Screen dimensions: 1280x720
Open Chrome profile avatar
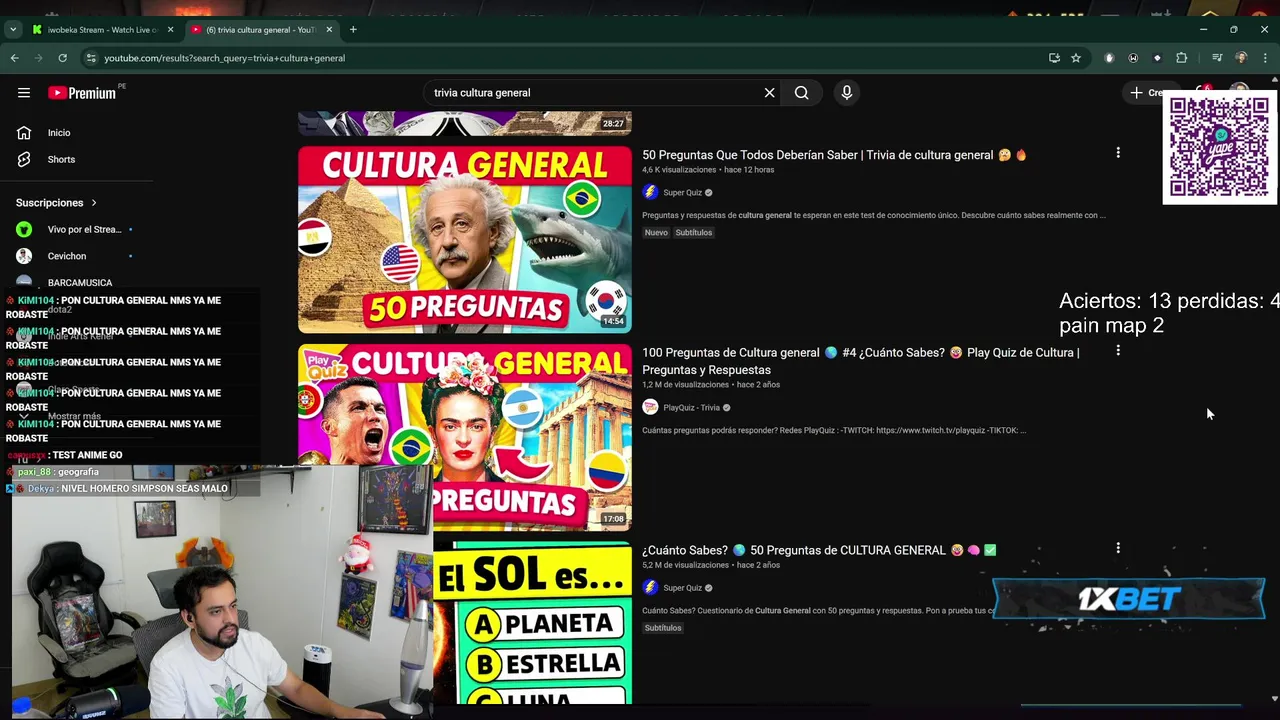click(1241, 58)
